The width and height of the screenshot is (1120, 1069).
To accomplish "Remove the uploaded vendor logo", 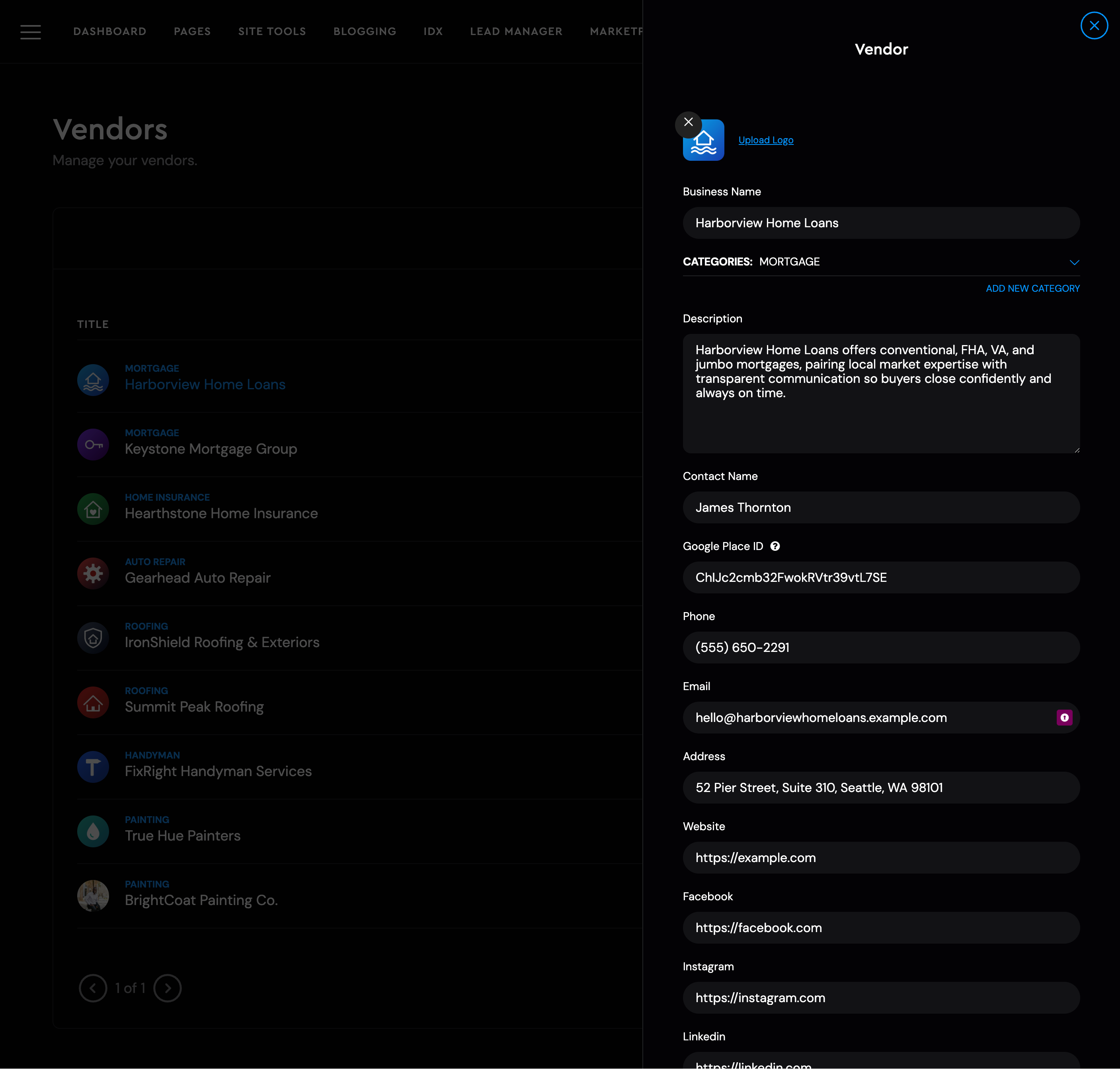I will pyautogui.click(x=688, y=122).
